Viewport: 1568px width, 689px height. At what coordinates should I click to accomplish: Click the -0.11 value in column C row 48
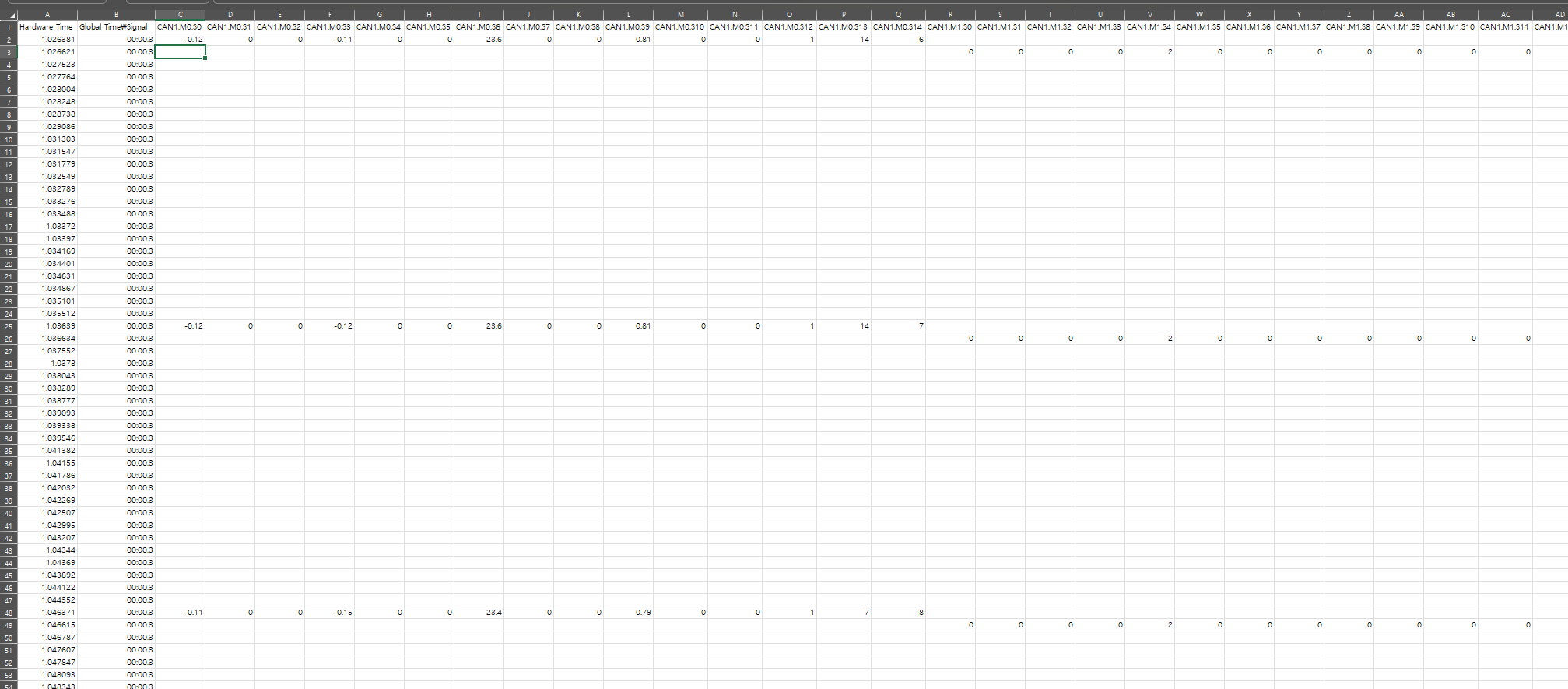(181, 613)
